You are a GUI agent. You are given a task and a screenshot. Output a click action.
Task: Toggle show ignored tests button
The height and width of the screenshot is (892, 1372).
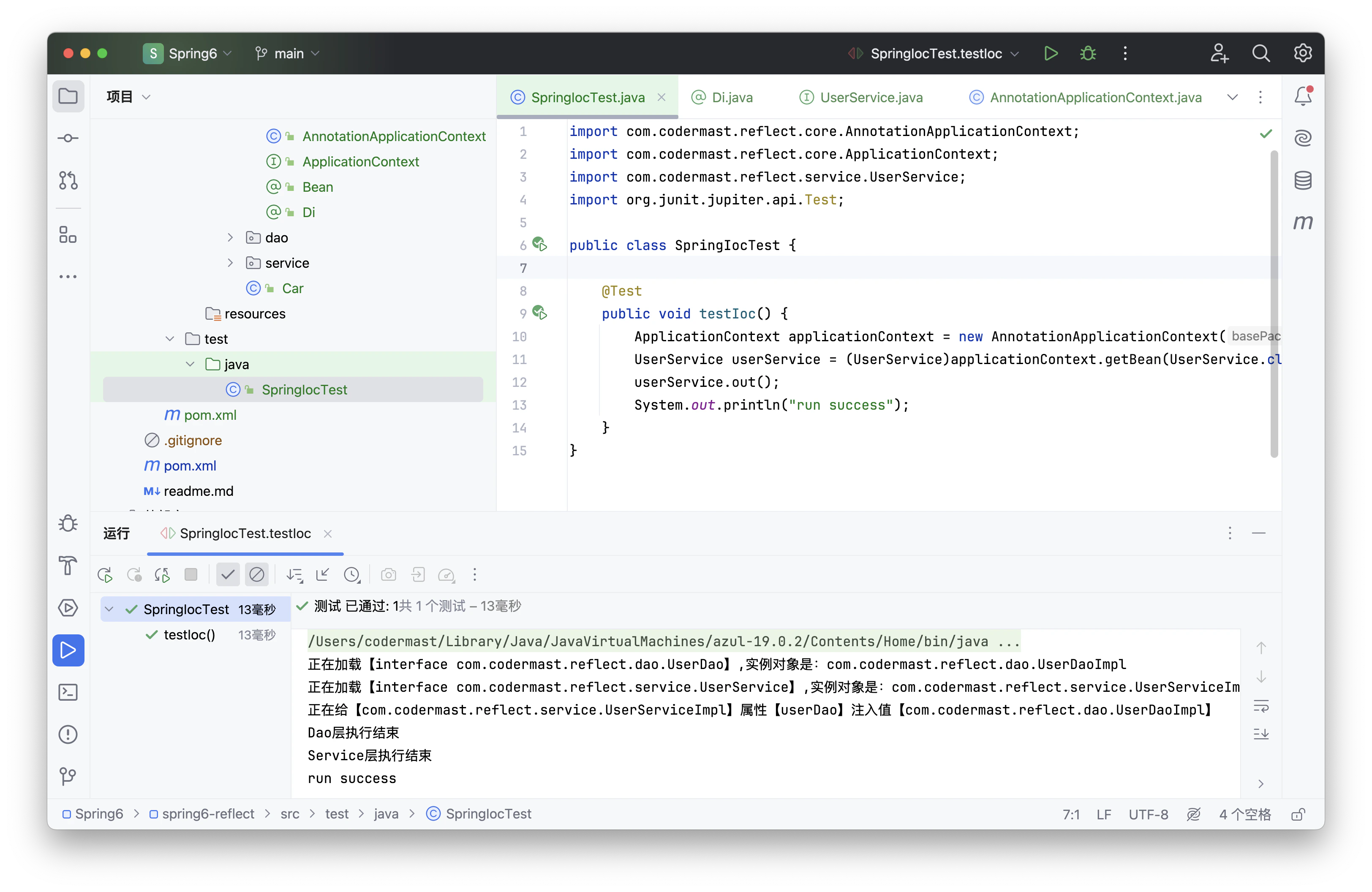pos(256,574)
